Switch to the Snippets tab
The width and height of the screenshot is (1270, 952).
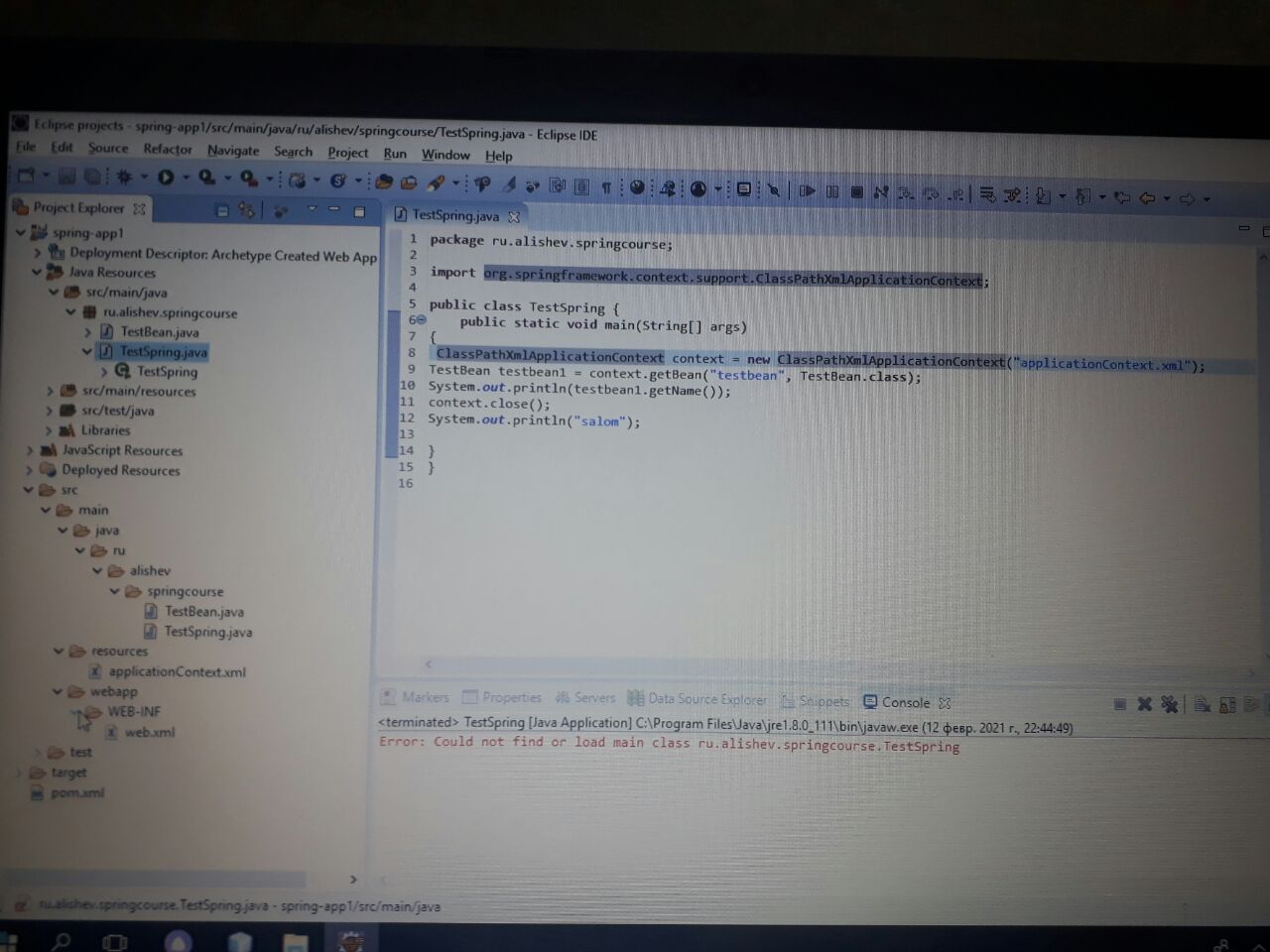(817, 701)
